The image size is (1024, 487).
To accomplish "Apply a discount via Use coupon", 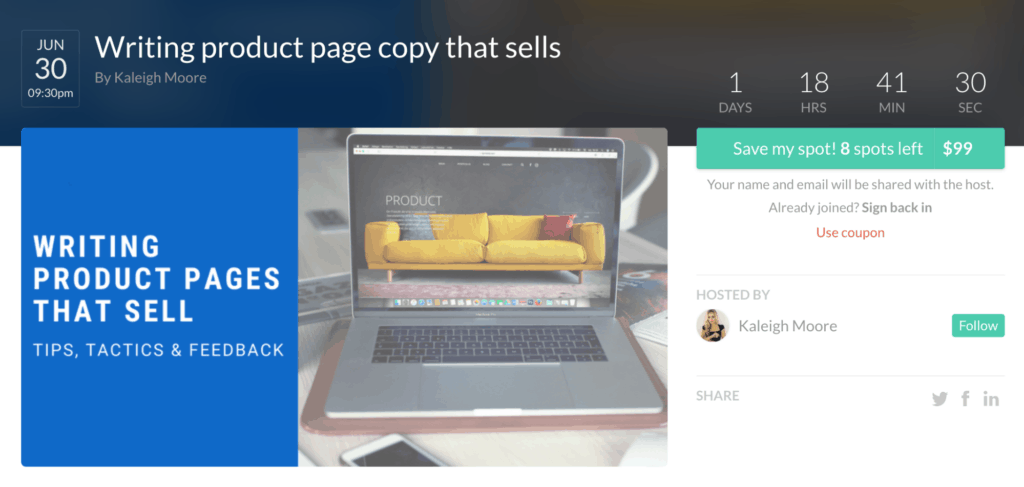I will pos(850,233).
